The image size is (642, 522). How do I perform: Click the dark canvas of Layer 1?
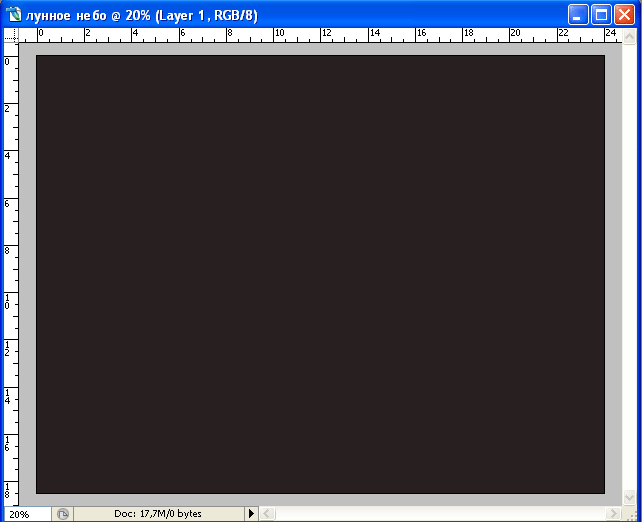[321, 274]
